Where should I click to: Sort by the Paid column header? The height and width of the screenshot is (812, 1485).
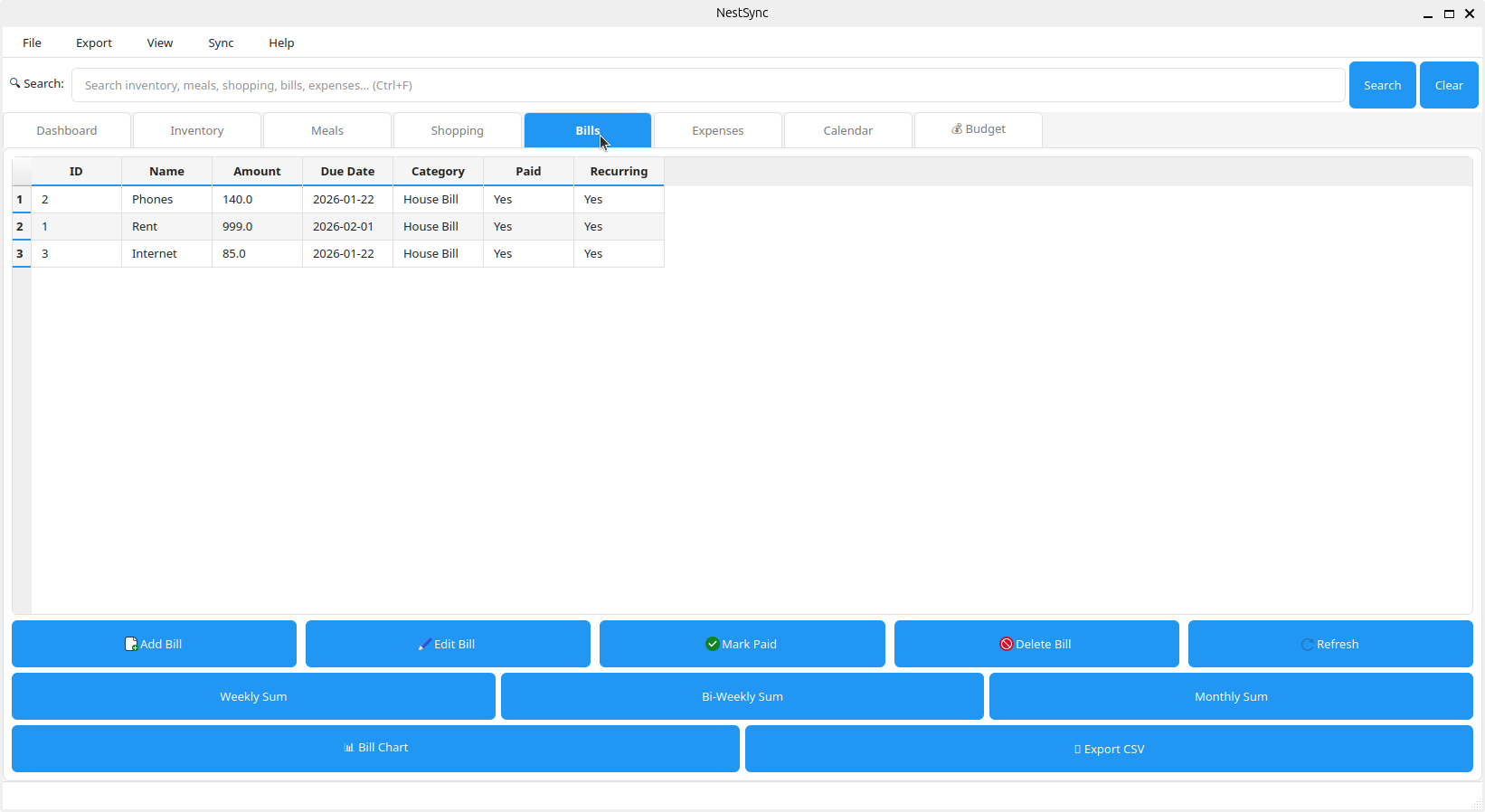pyautogui.click(x=528, y=171)
